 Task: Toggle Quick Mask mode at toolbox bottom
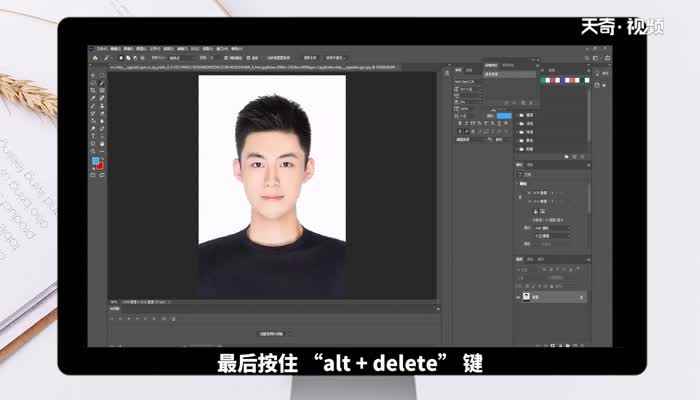point(93,175)
